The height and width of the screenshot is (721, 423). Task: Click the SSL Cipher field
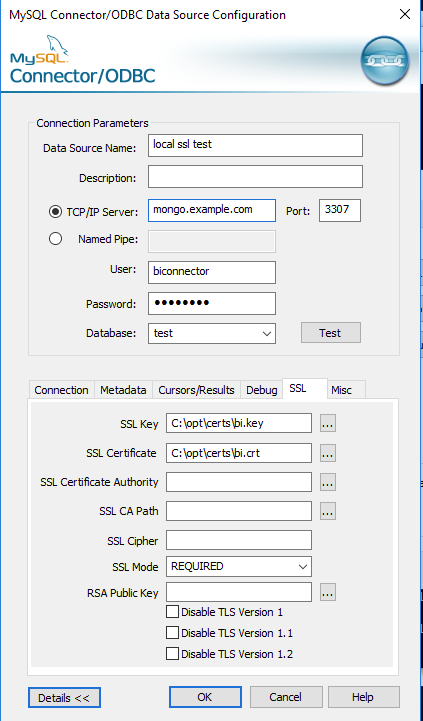point(239,540)
